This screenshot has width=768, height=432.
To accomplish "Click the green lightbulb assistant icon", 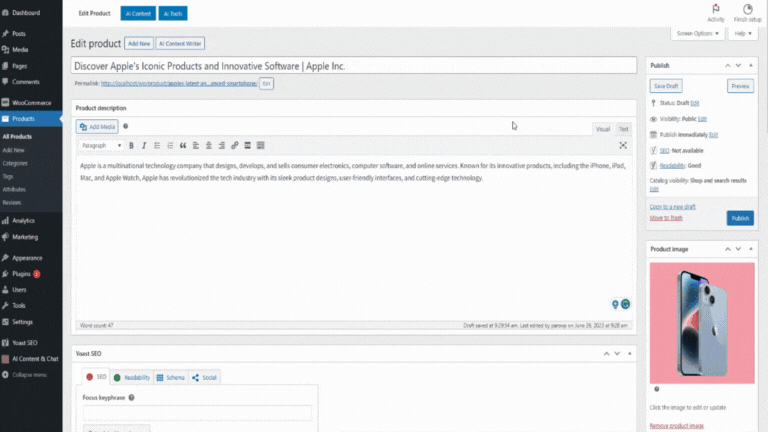I will click(615, 304).
